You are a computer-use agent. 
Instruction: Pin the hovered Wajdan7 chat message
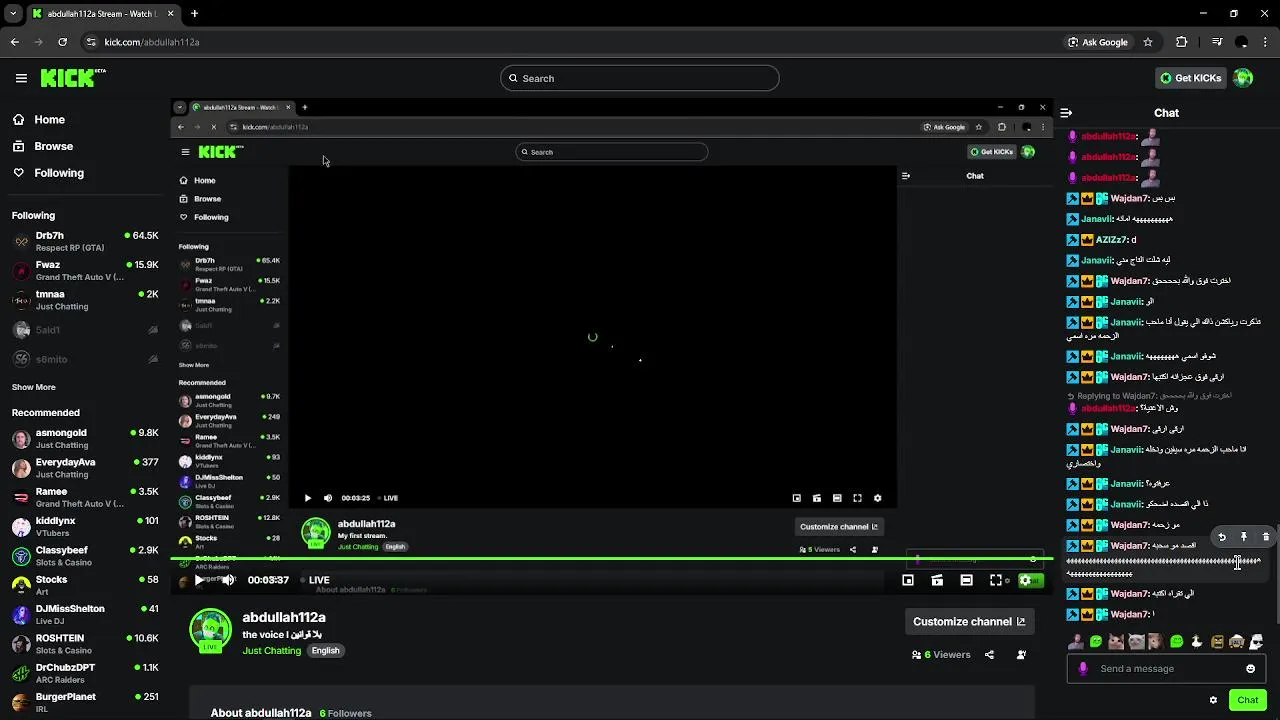coord(1244,537)
